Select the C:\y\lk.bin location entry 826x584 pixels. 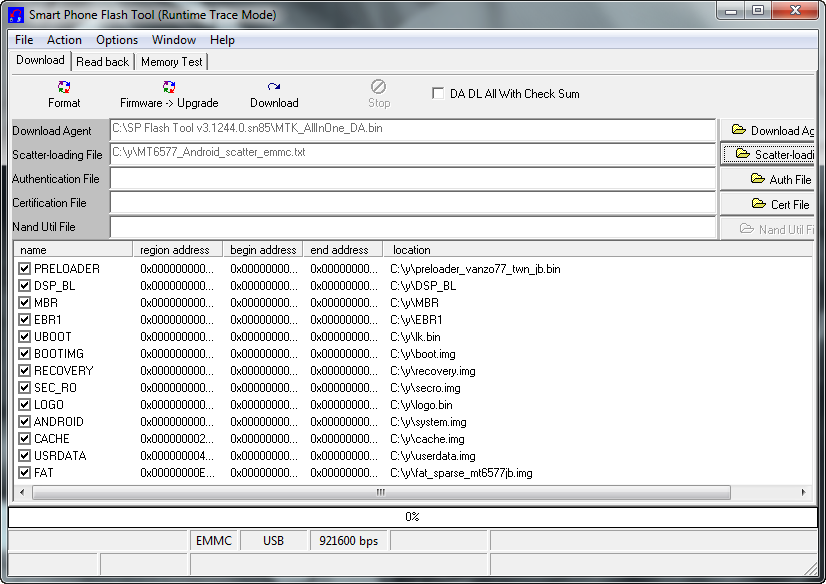[x=415, y=337]
